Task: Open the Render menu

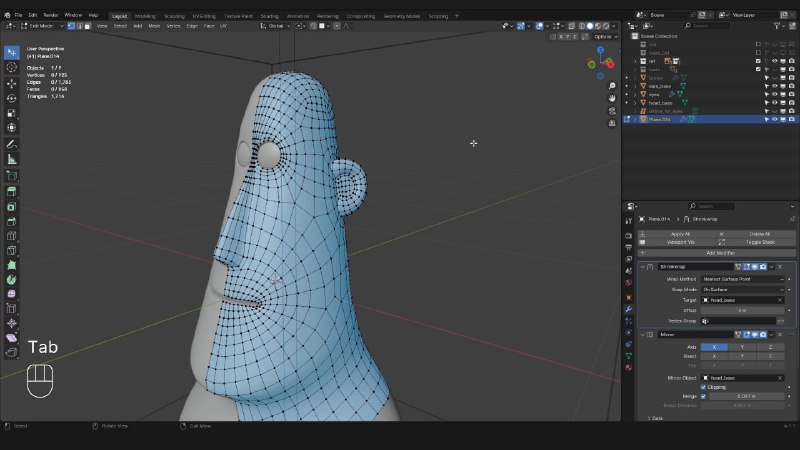Action: pos(51,15)
